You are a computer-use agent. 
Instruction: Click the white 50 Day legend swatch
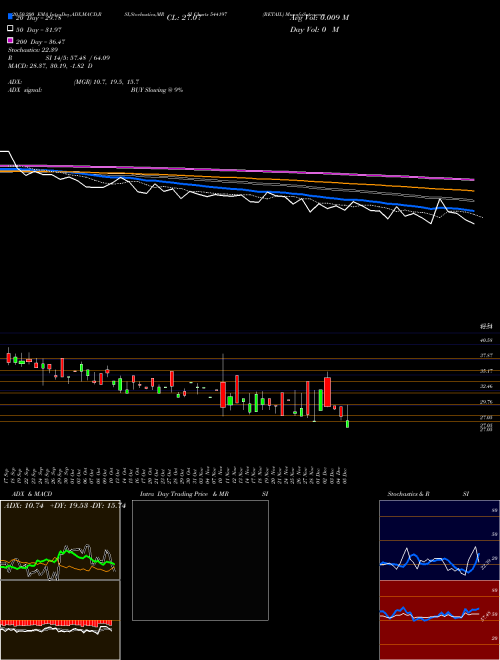10,29
